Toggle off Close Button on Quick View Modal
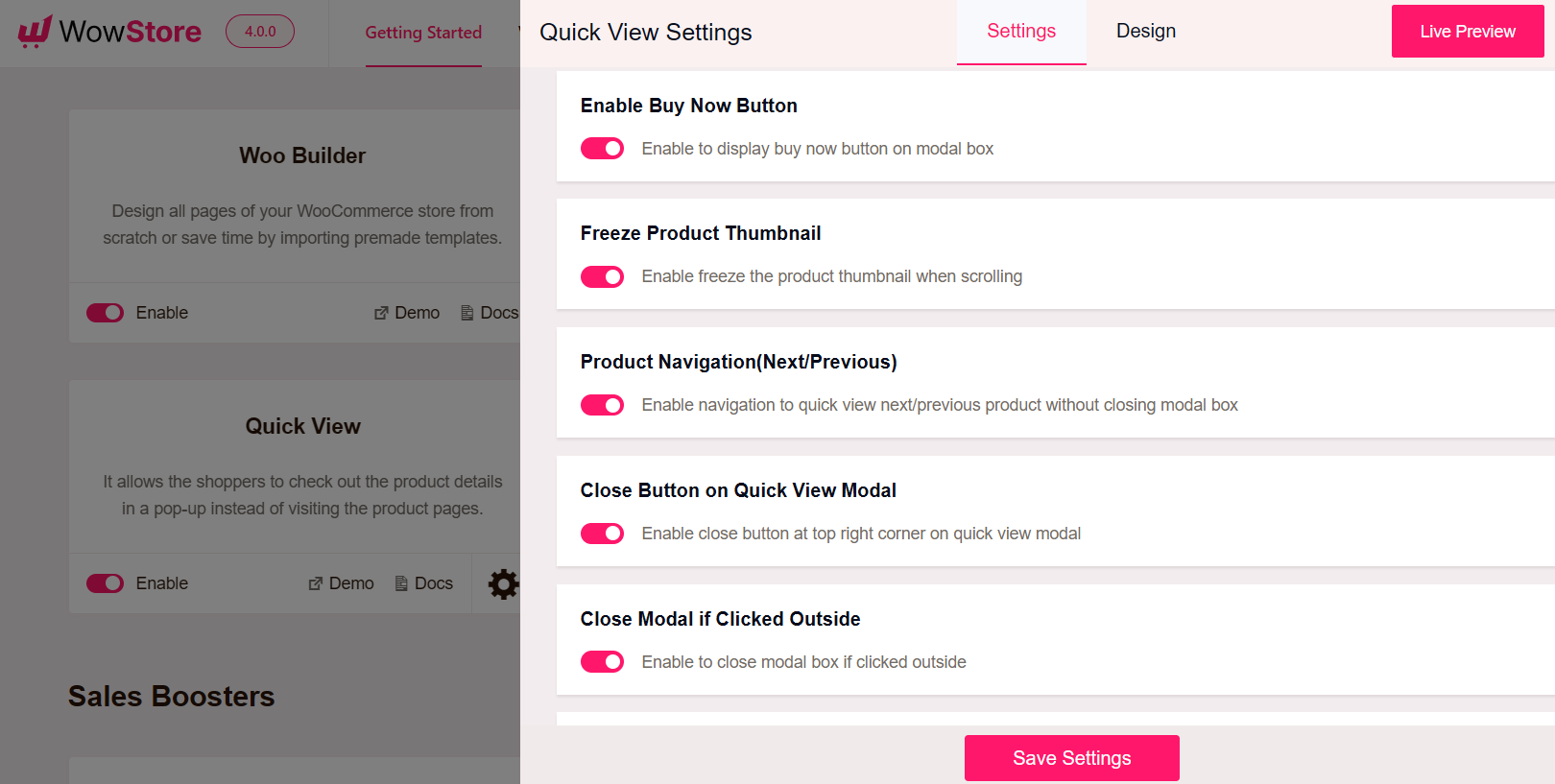 (x=602, y=533)
